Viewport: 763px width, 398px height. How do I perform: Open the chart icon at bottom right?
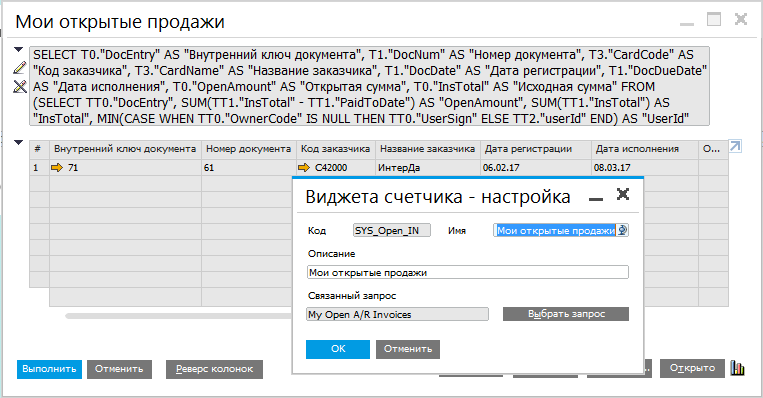click(x=738, y=369)
